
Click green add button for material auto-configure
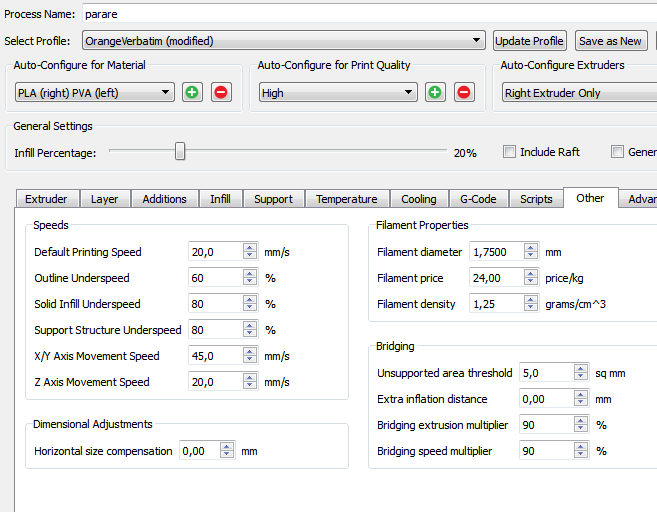tap(192, 92)
